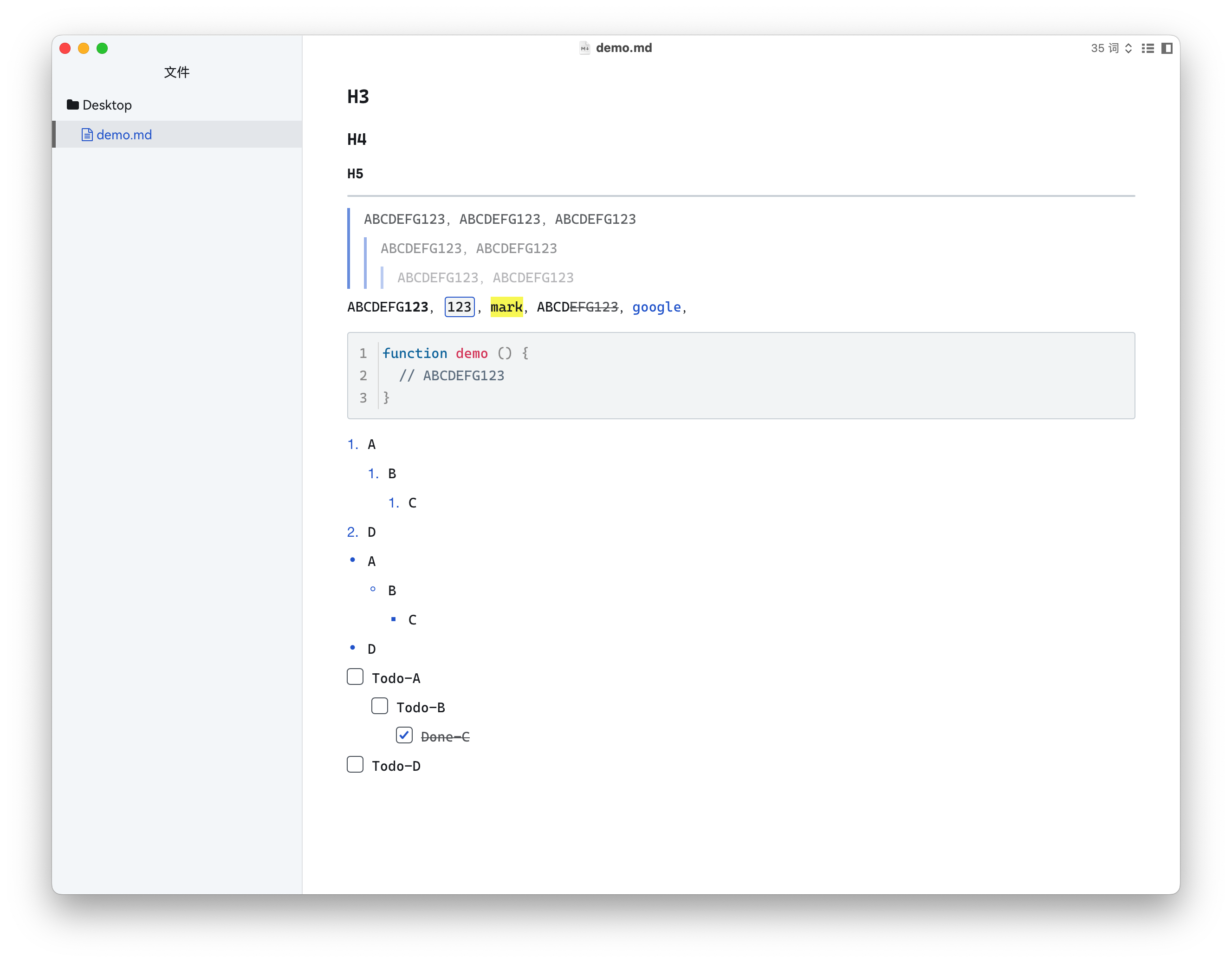Screen dimensions: 1232x963
Task: Check the Todo-A checkbox
Action: [355, 677]
